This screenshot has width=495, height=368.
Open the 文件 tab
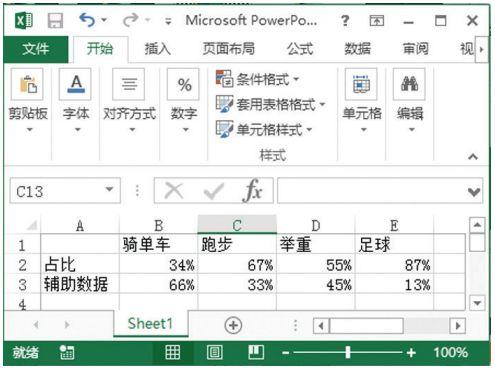36,49
